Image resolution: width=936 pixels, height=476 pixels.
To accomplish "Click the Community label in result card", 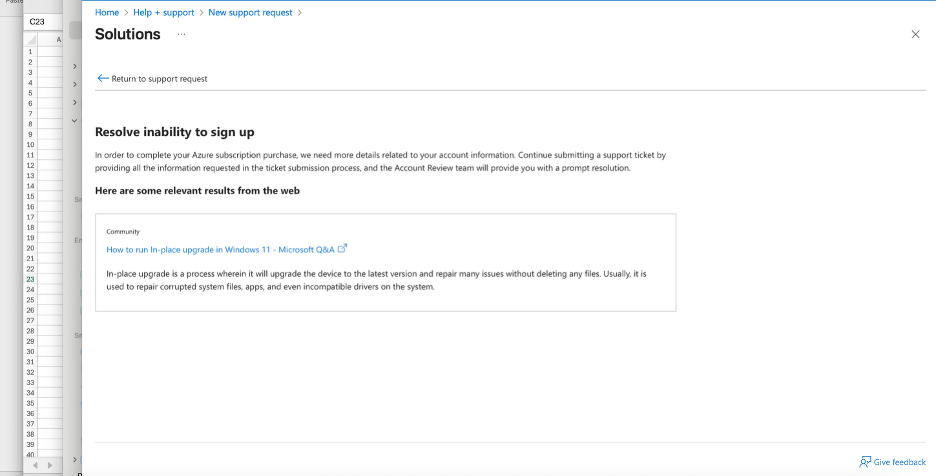I will 123,232.
